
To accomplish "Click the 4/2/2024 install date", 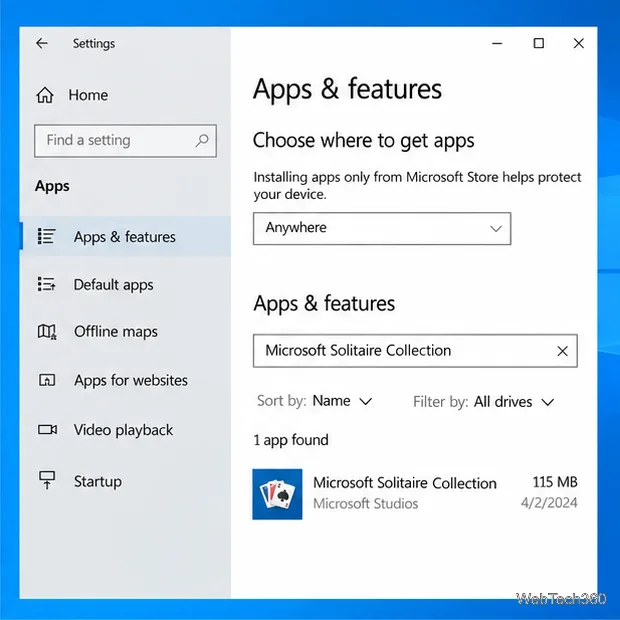I will point(549,503).
